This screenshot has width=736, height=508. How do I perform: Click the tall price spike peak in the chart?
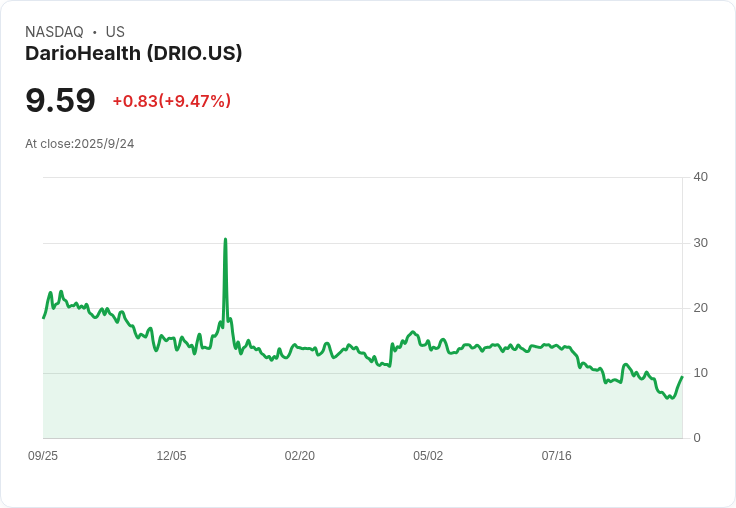coord(225,240)
